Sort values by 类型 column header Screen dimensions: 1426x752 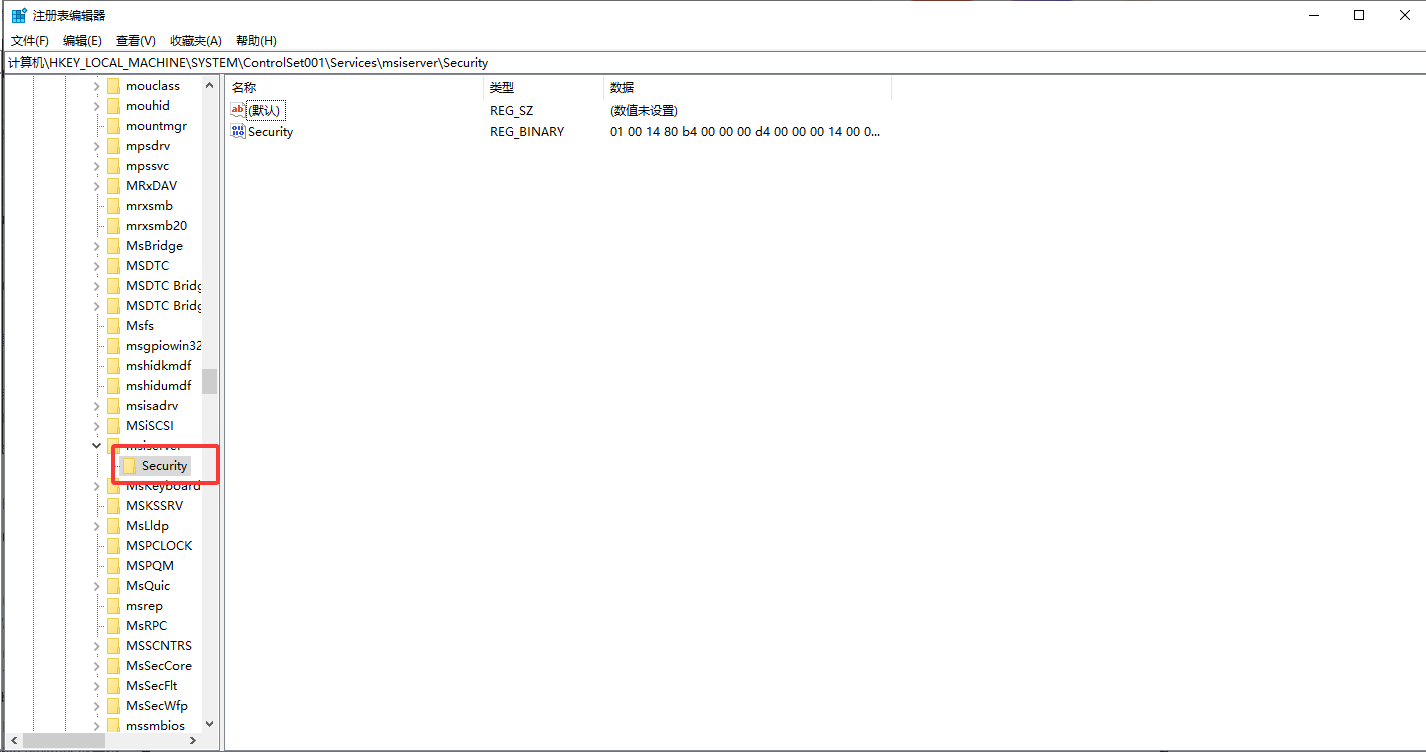point(502,88)
